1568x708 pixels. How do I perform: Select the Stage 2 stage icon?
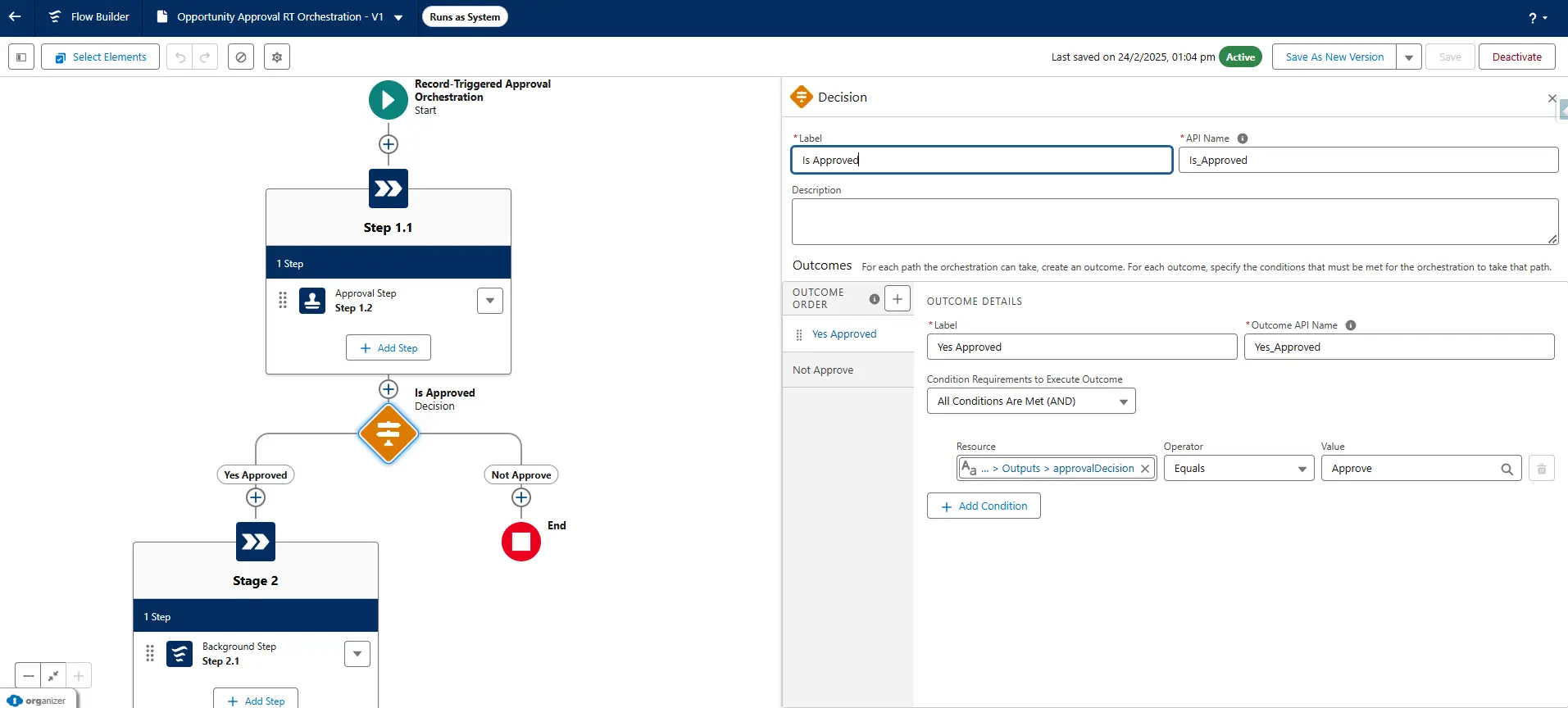pyautogui.click(x=256, y=542)
